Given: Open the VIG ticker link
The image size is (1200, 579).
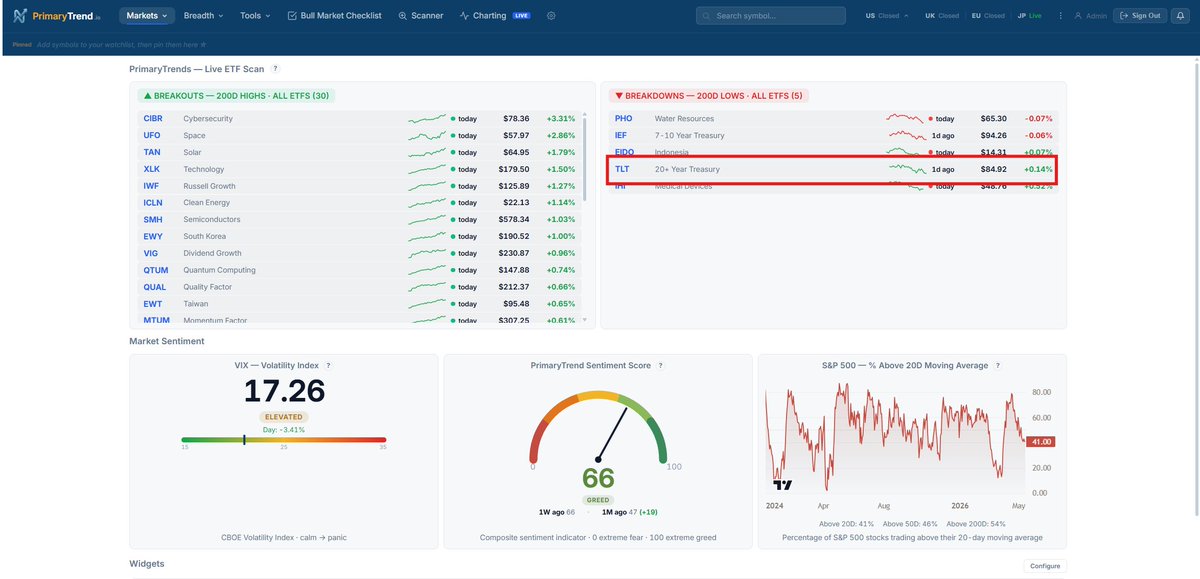Looking at the screenshot, I should pos(151,253).
